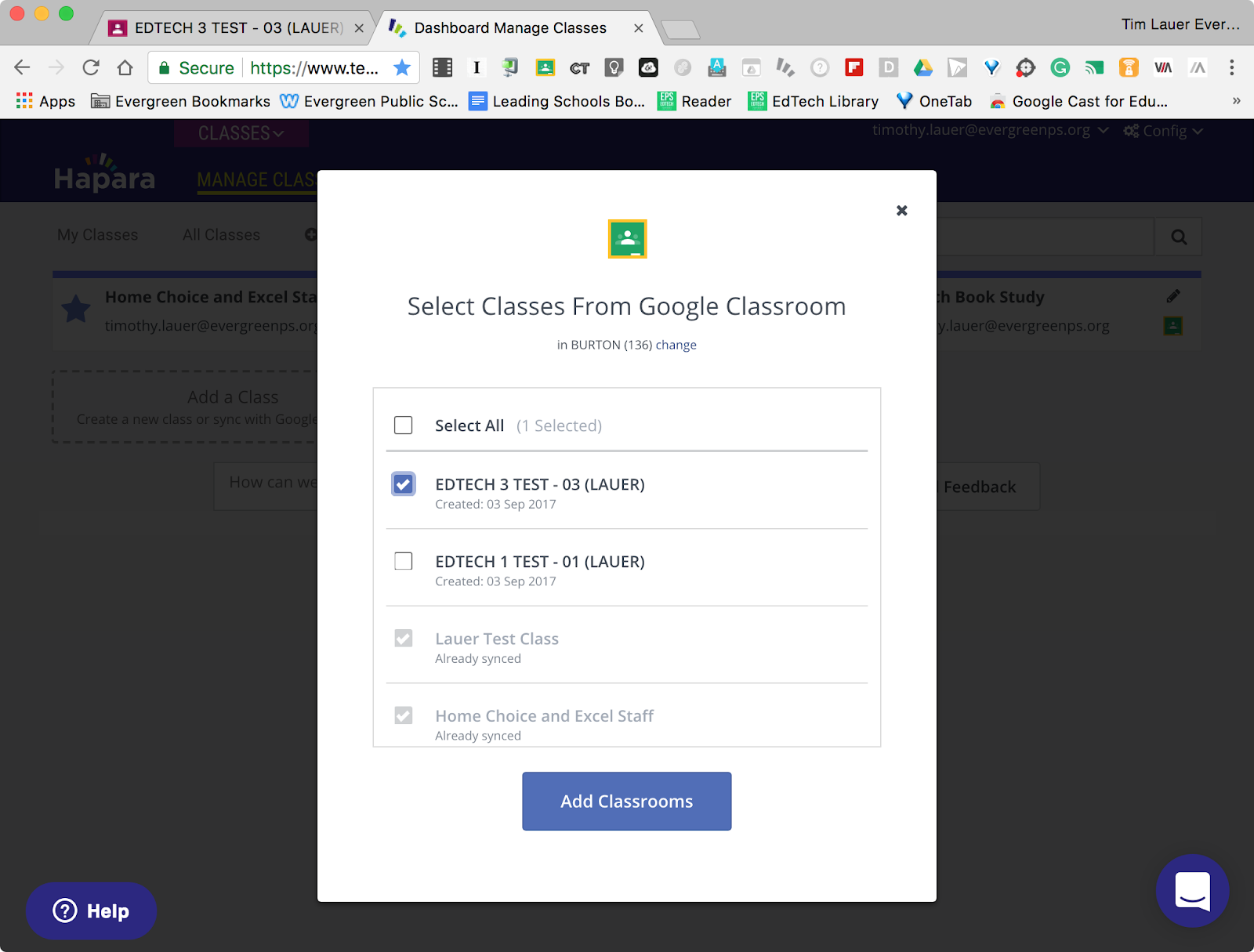Image resolution: width=1254 pixels, height=952 pixels.
Task: Open the browser home page
Action: (x=125, y=67)
